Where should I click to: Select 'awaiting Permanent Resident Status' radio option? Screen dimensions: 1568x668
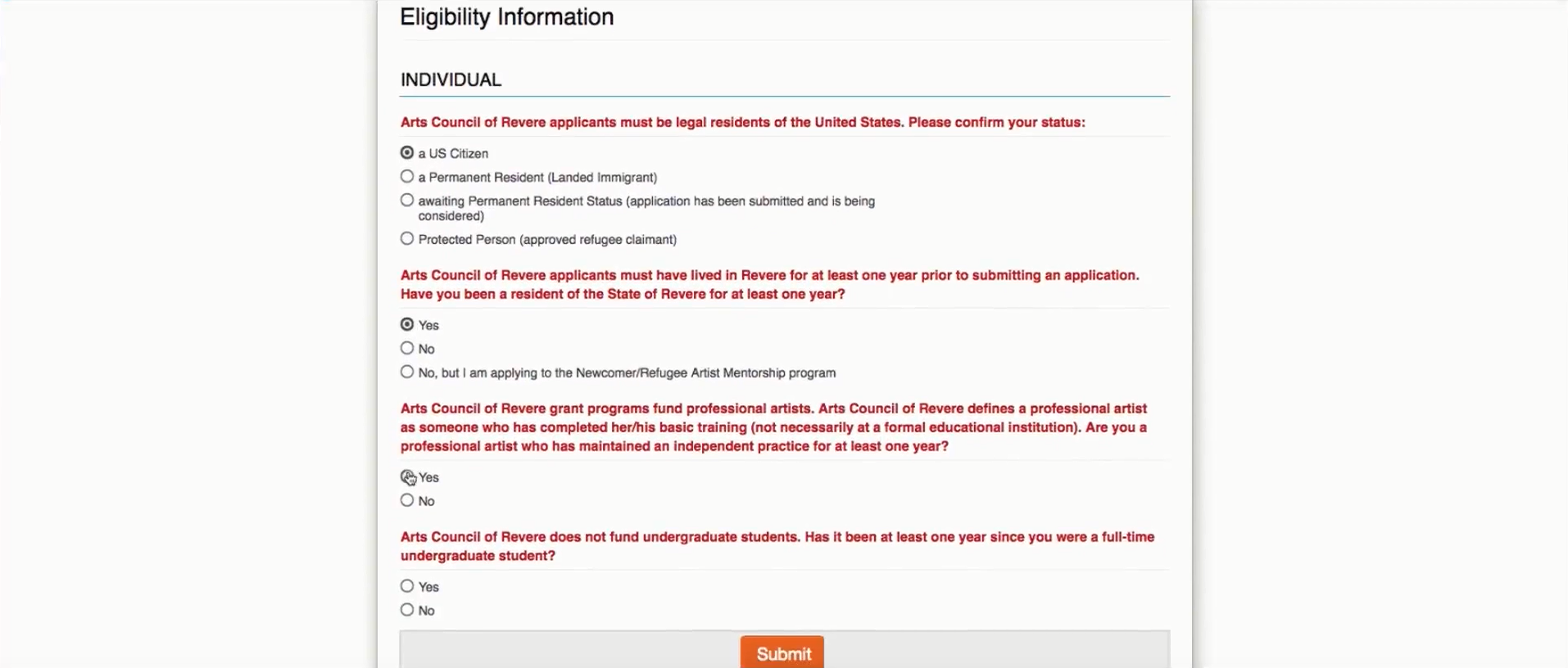coord(407,201)
